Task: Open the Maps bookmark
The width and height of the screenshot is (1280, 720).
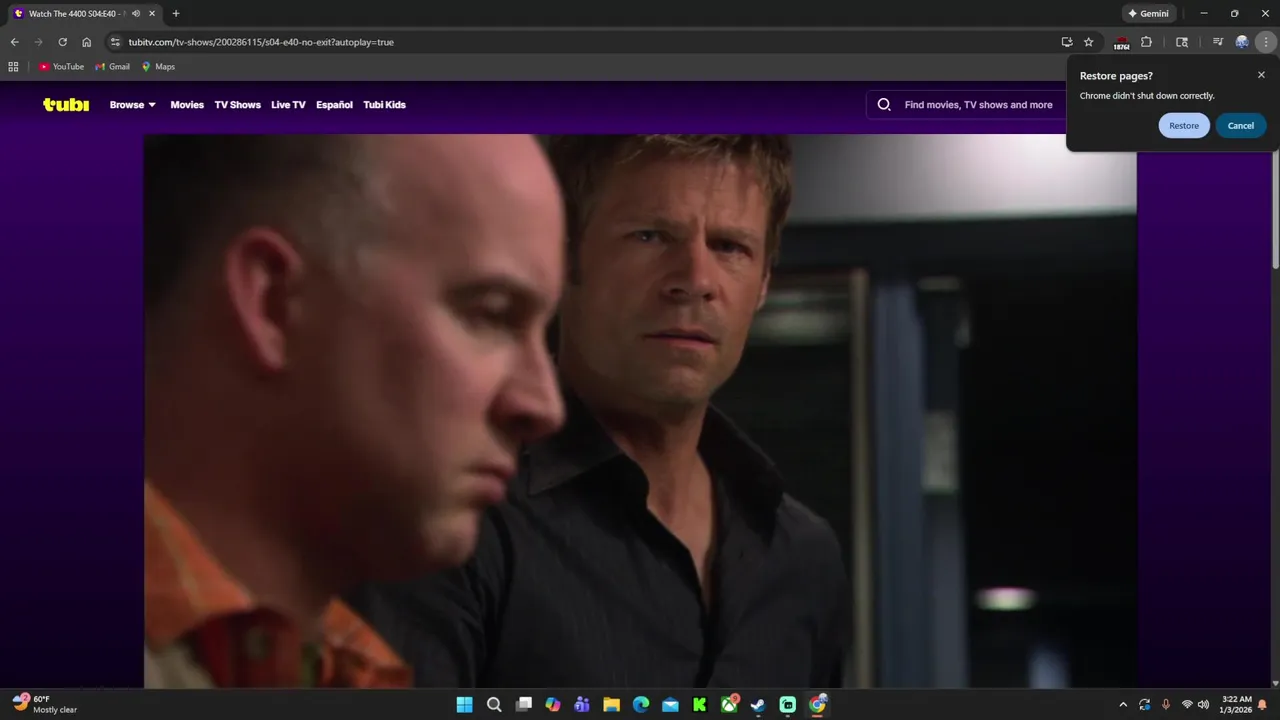Action: click(158, 67)
